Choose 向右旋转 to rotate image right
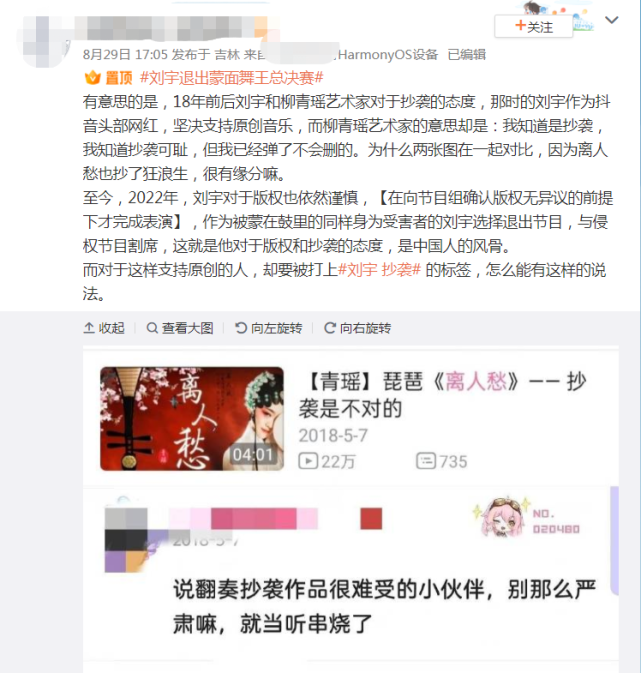The height and width of the screenshot is (673, 641). point(357,328)
